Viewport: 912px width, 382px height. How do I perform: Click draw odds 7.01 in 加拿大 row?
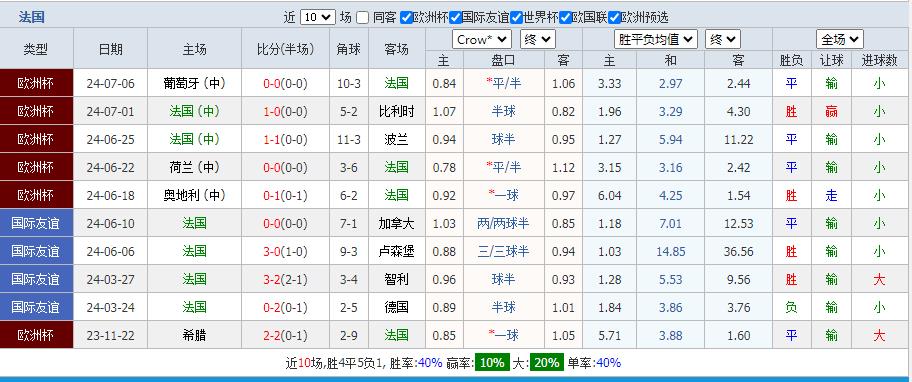tap(671, 223)
